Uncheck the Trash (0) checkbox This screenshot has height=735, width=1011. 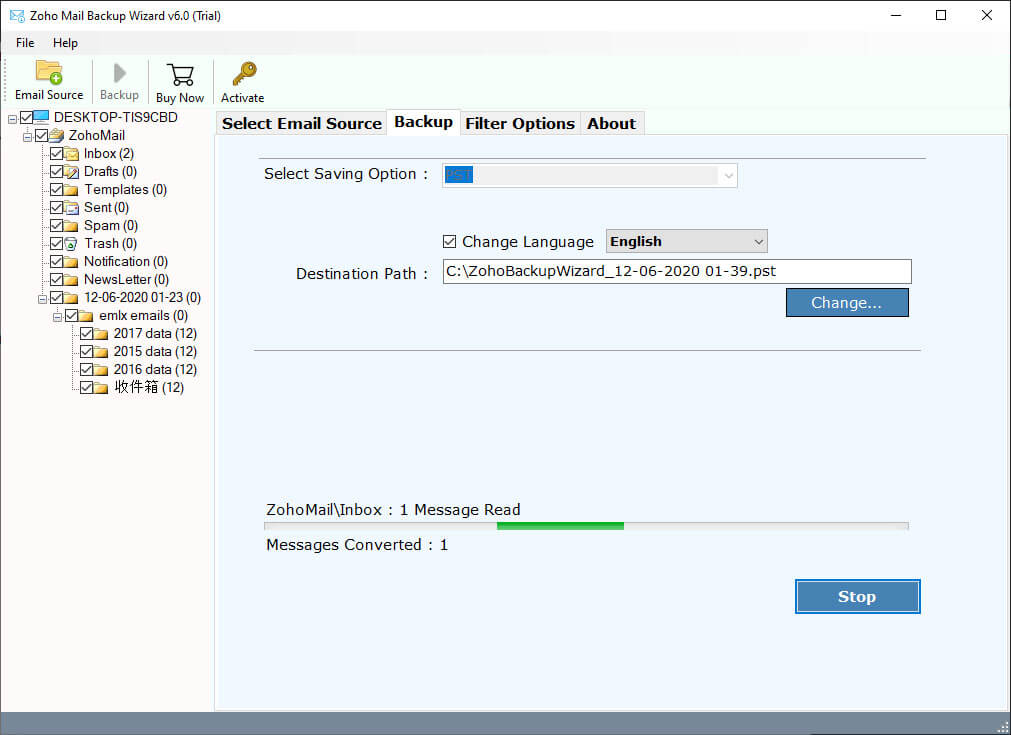click(56, 244)
